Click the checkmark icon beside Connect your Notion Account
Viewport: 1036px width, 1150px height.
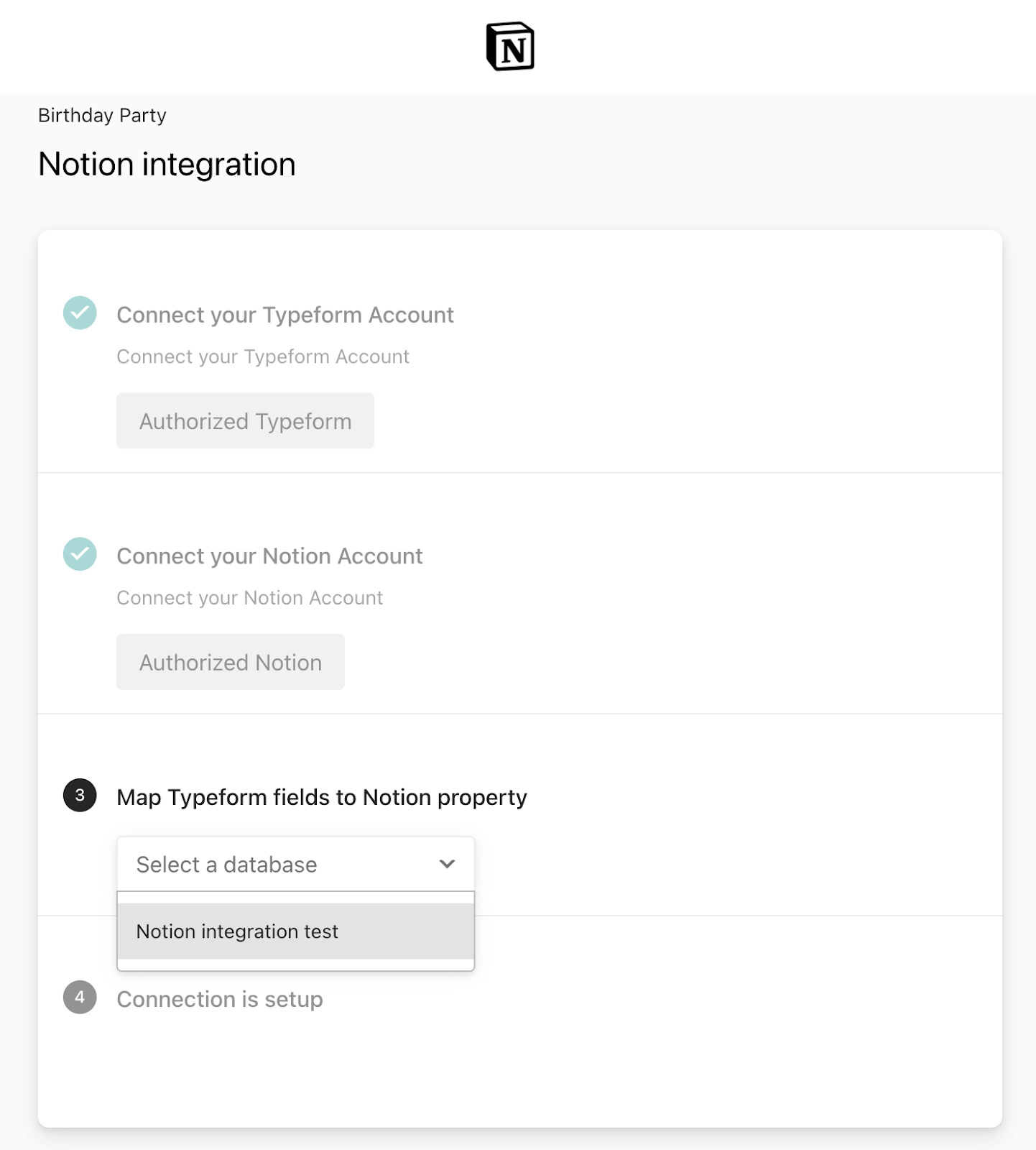click(x=80, y=554)
